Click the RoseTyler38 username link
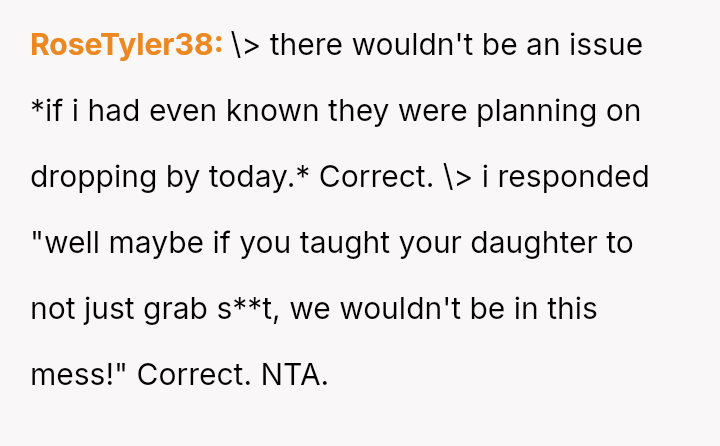 pos(127,45)
